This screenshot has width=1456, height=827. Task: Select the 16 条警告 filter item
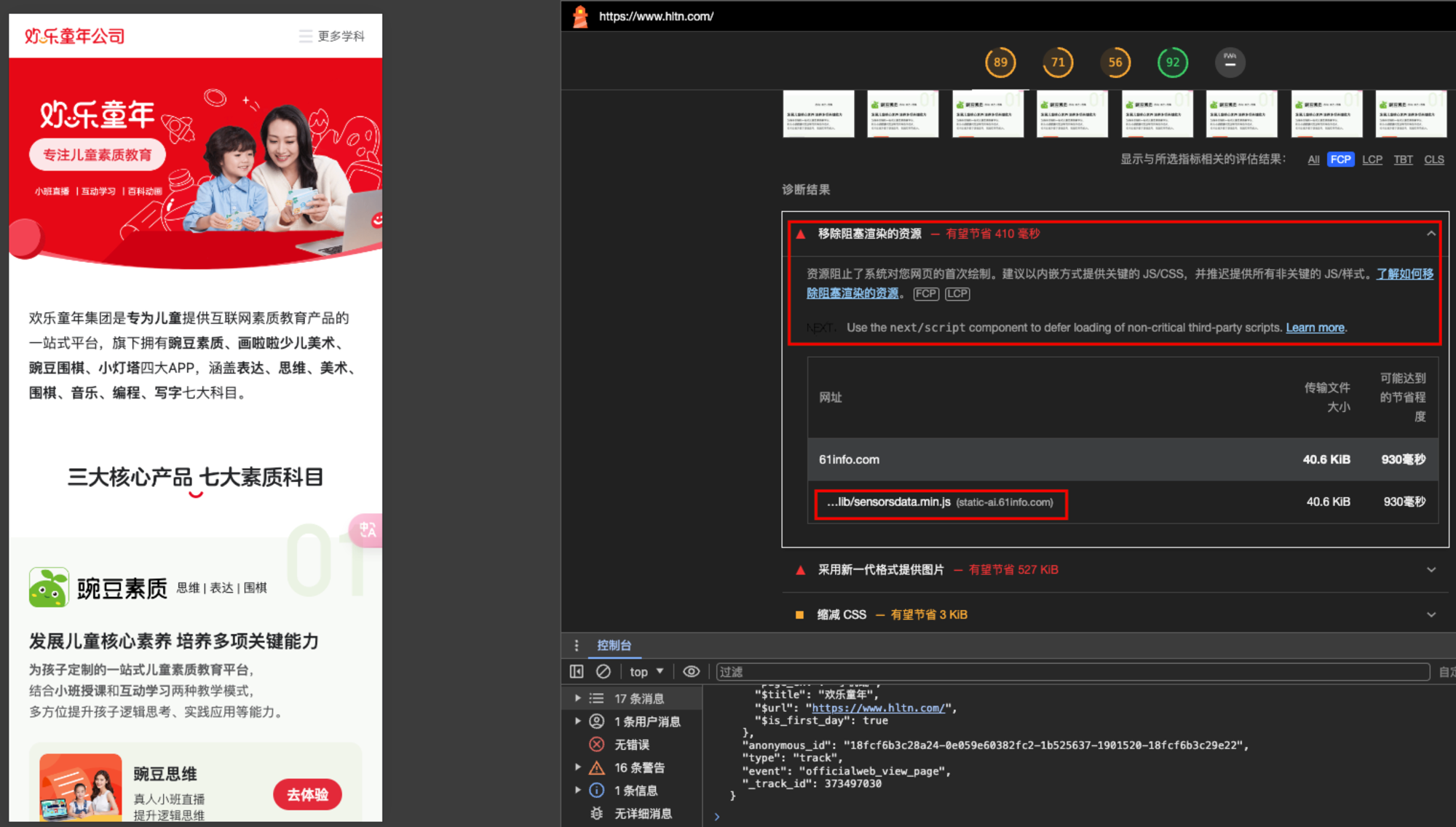click(639, 767)
